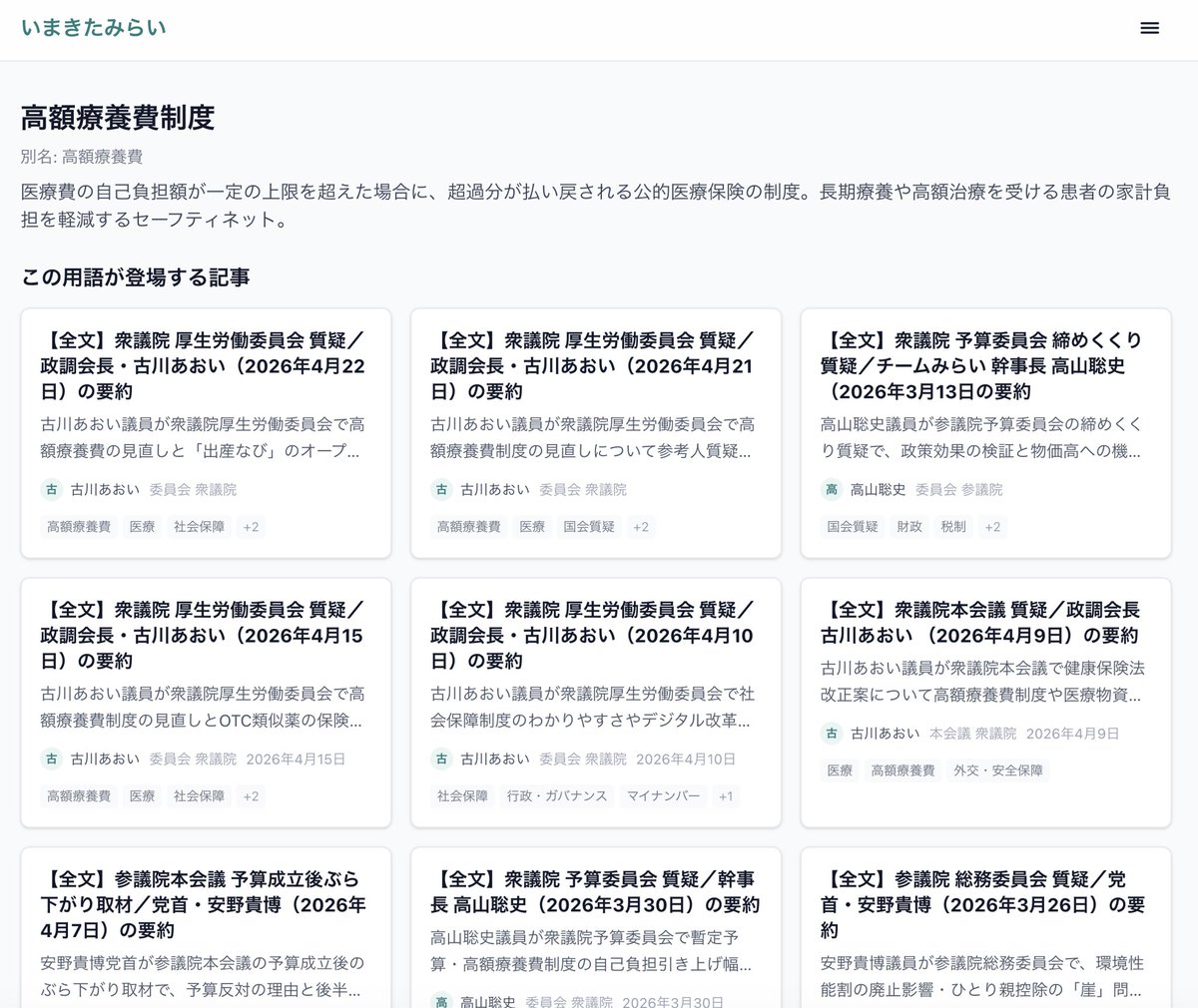Select 社会保障 tag in 4月10日 card
The image size is (1198, 1008).
click(462, 795)
